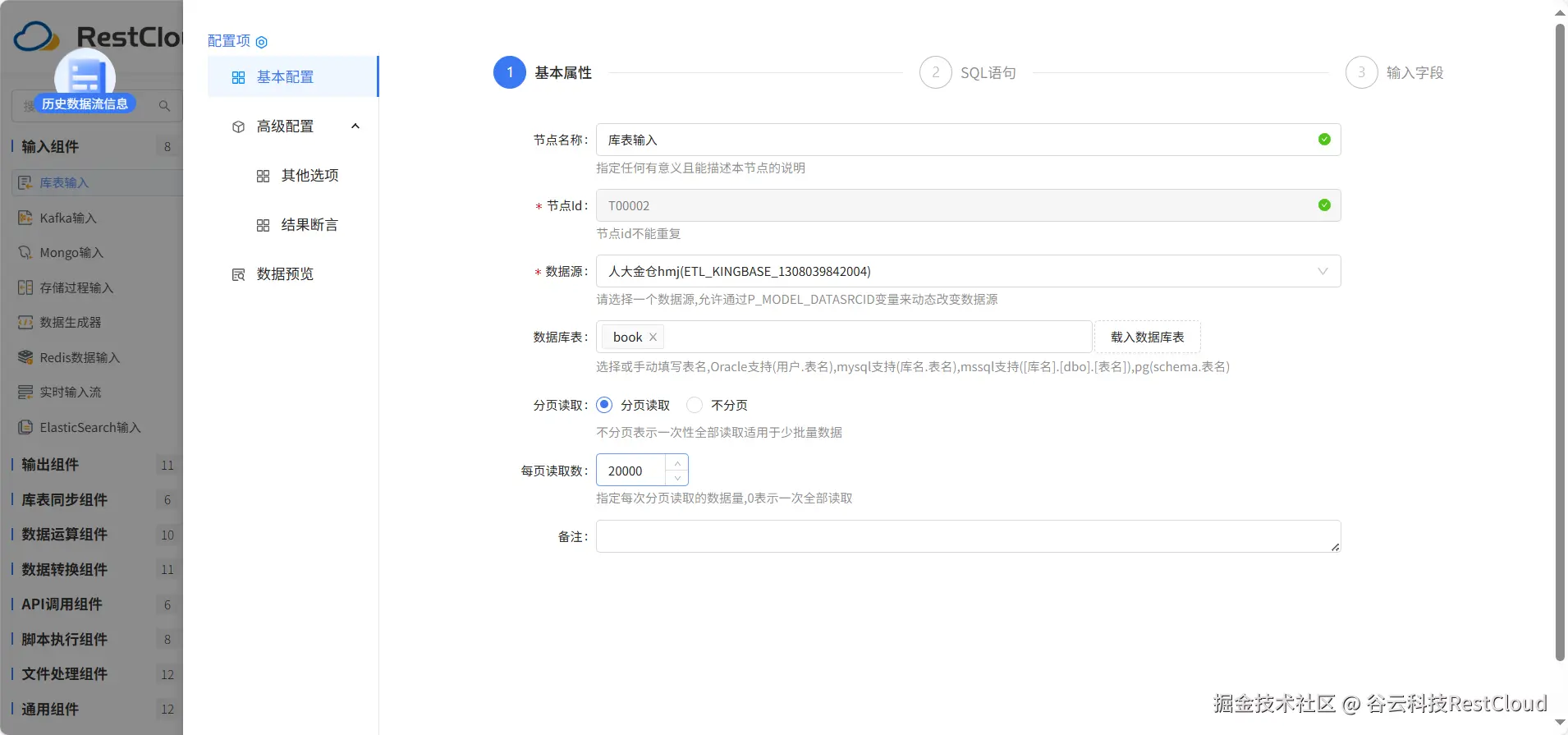The image size is (1568, 735).
Task: Click the target icon beside 配置项
Action: click(262, 42)
